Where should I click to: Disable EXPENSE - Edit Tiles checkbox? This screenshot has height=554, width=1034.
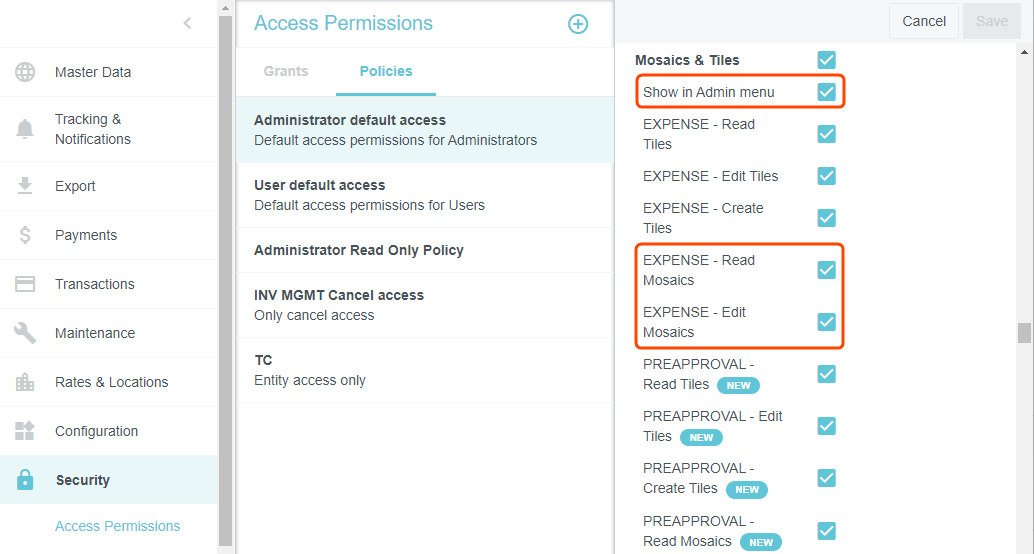826,176
